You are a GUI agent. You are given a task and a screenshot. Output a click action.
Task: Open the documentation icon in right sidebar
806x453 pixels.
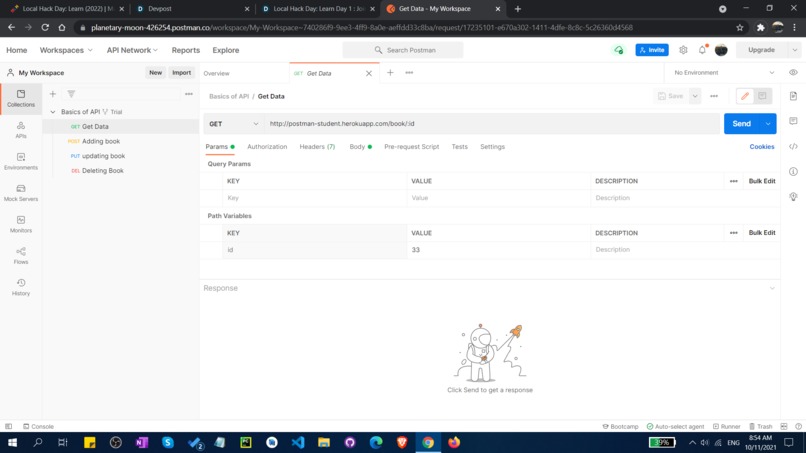[x=793, y=96]
